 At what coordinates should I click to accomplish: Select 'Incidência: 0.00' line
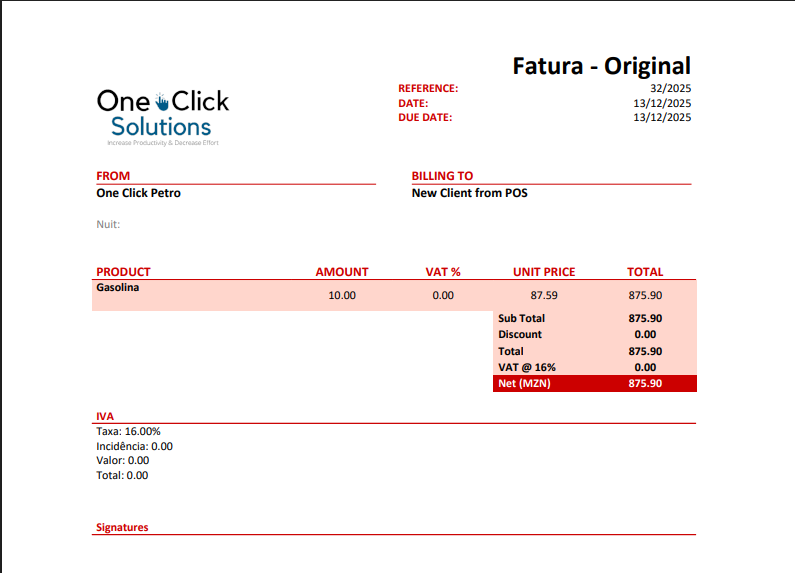pos(134,446)
